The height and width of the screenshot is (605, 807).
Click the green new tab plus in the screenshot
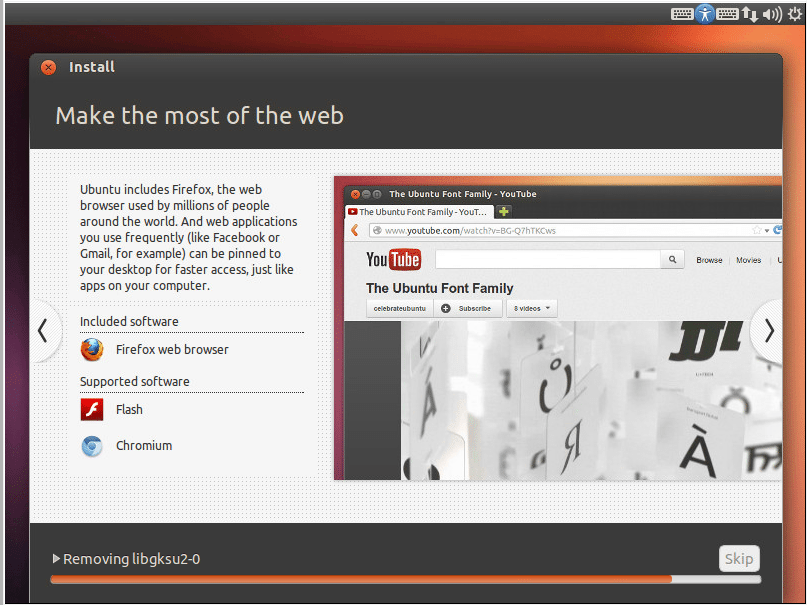(x=504, y=211)
